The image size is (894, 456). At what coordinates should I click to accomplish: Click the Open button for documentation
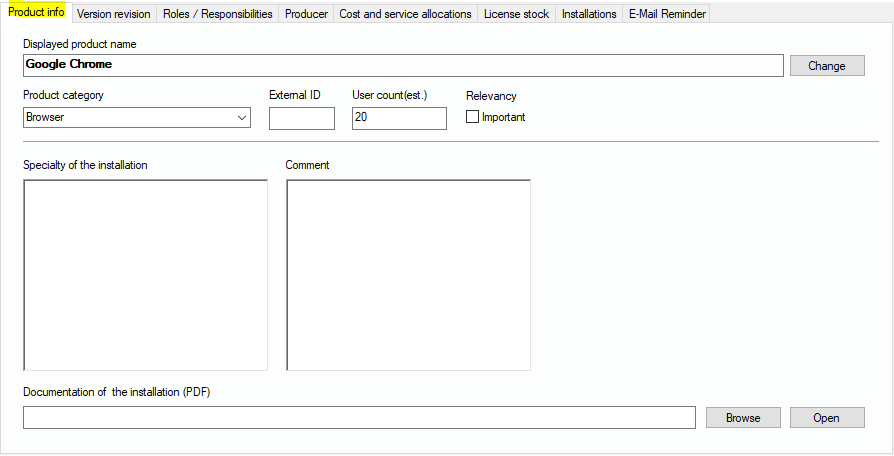click(826, 418)
